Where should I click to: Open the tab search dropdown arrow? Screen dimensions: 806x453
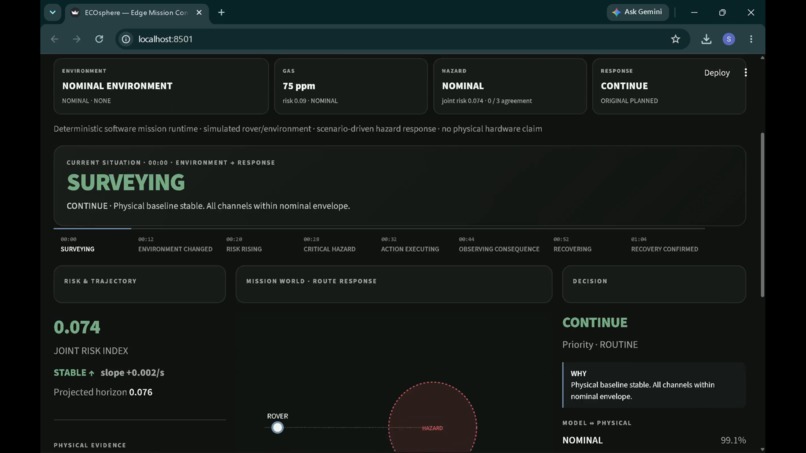tap(52, 12)
